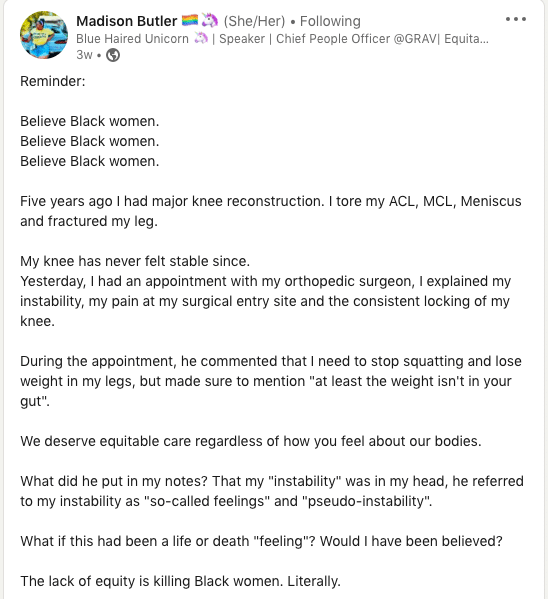Image resolution: width=548 pixels, height=599 pixels.
Task: Click the Five years ago knee reconstruction paragraph
Action: tap(271, 211)
